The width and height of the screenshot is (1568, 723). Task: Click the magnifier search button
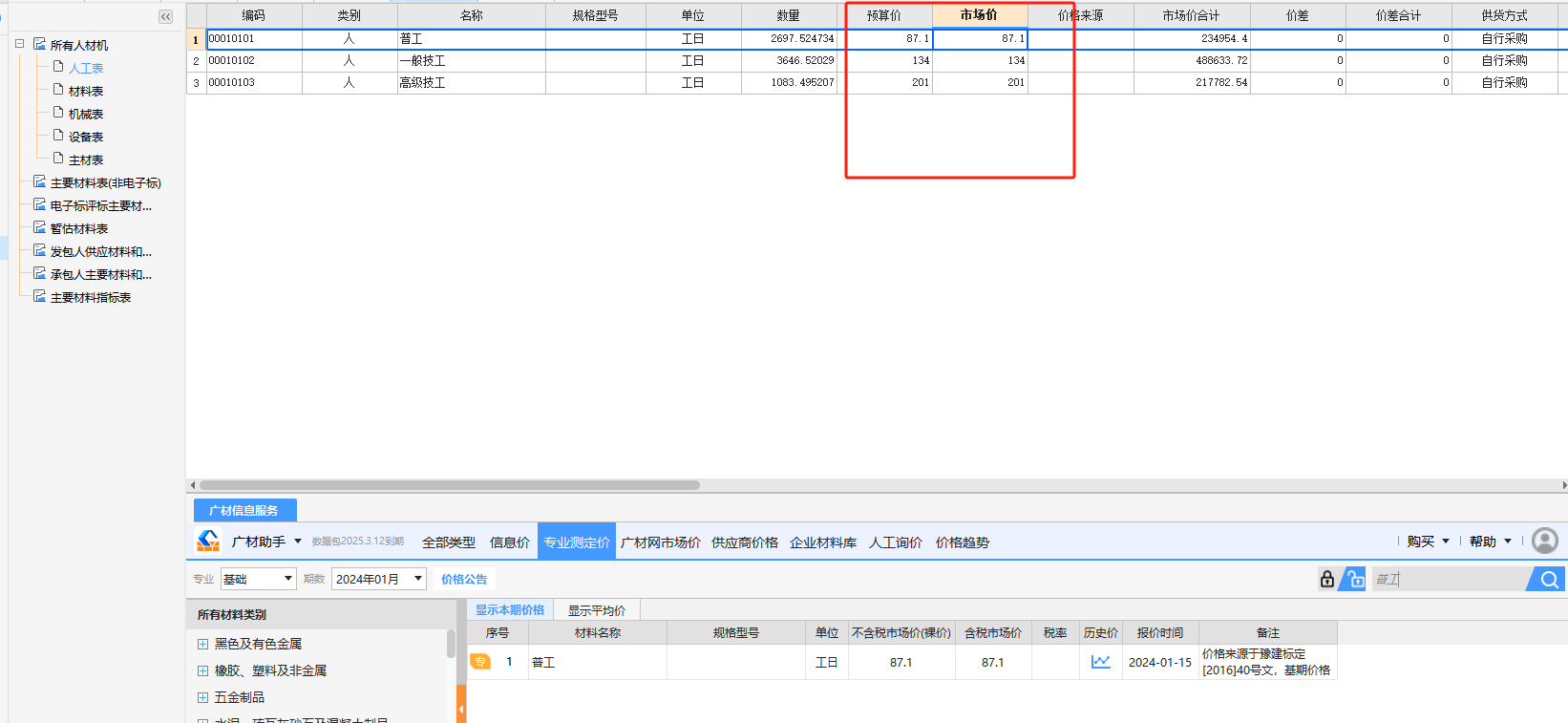click(1549, 579)
